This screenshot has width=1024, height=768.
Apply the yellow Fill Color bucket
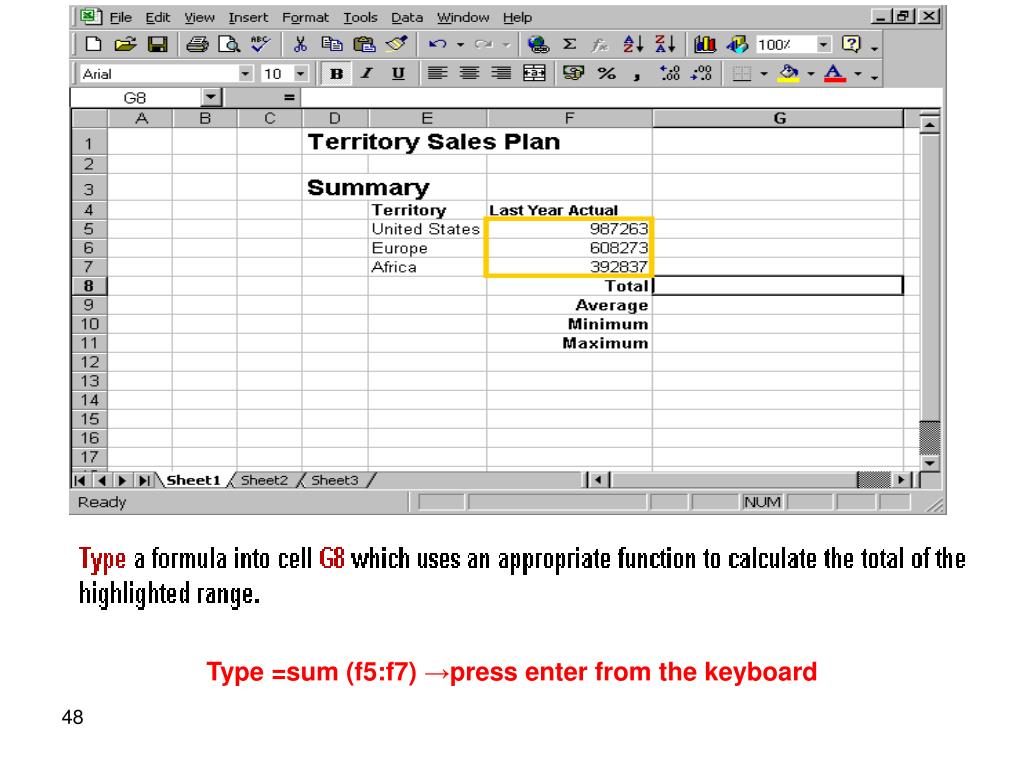click(x=788, y=73)
